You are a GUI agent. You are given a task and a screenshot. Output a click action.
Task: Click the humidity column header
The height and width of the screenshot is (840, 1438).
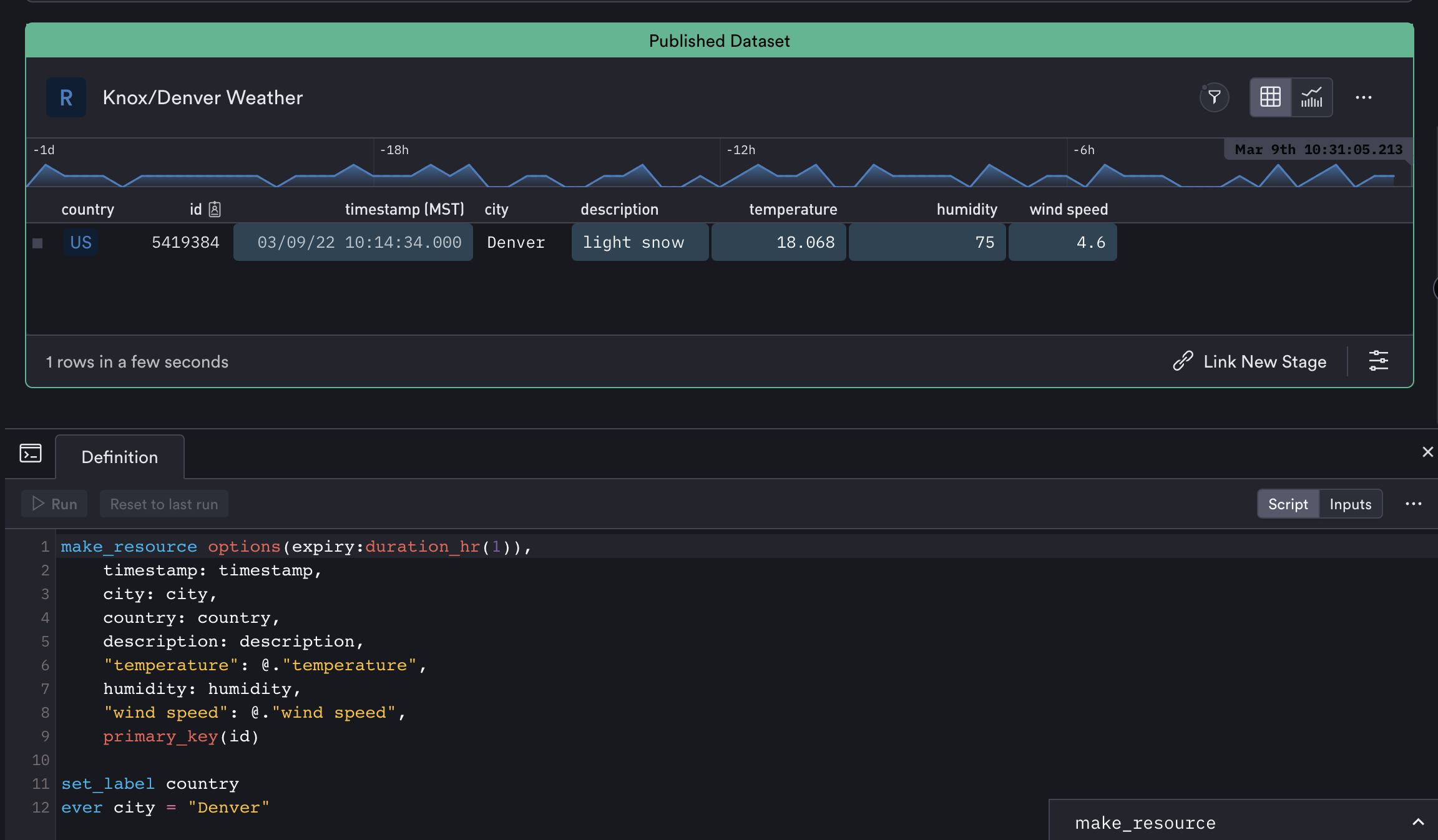tap(967, 209)
